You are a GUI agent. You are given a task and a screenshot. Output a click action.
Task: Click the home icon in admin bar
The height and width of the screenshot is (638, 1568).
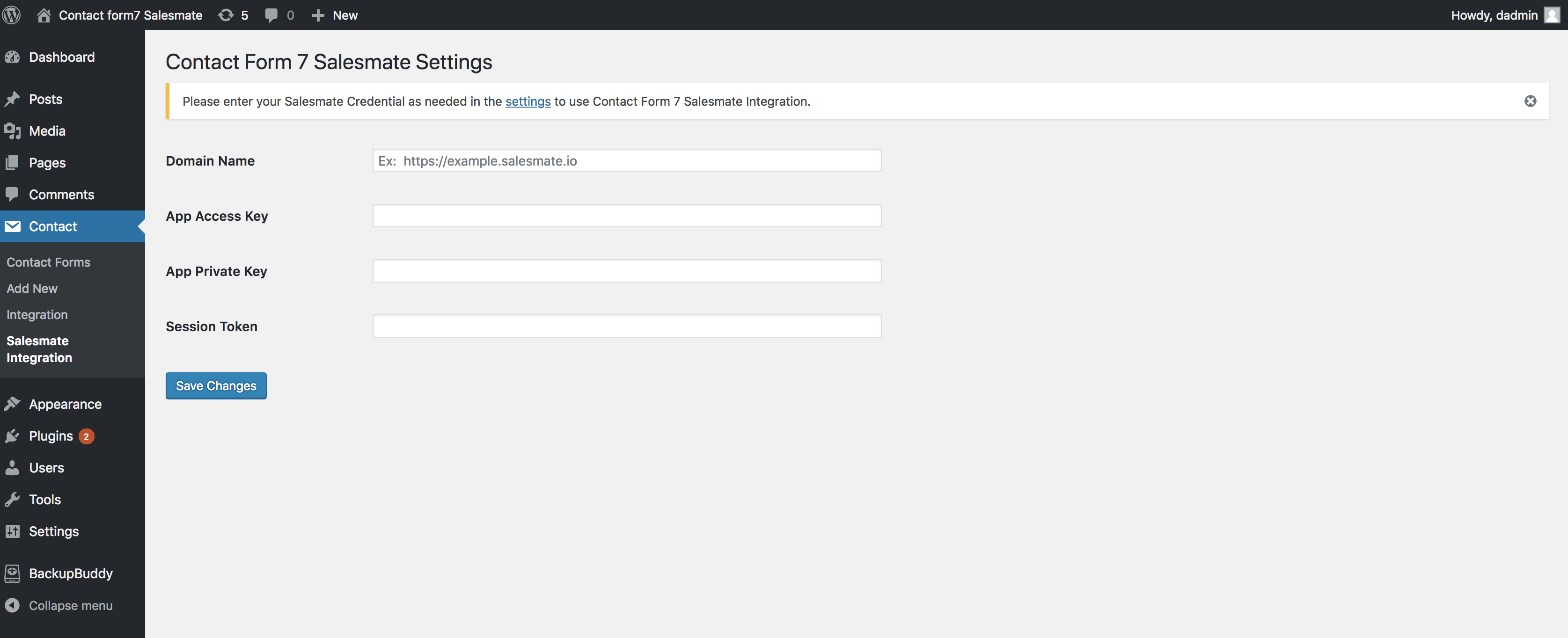click(43, 15)
